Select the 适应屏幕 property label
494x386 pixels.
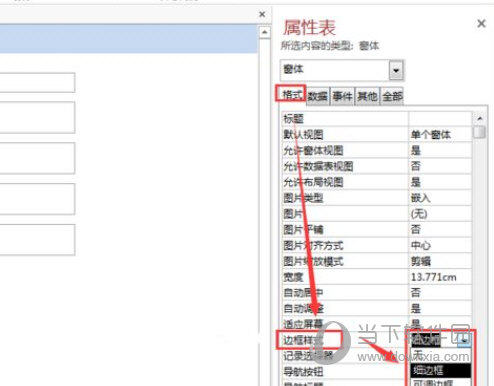point(303,324)
